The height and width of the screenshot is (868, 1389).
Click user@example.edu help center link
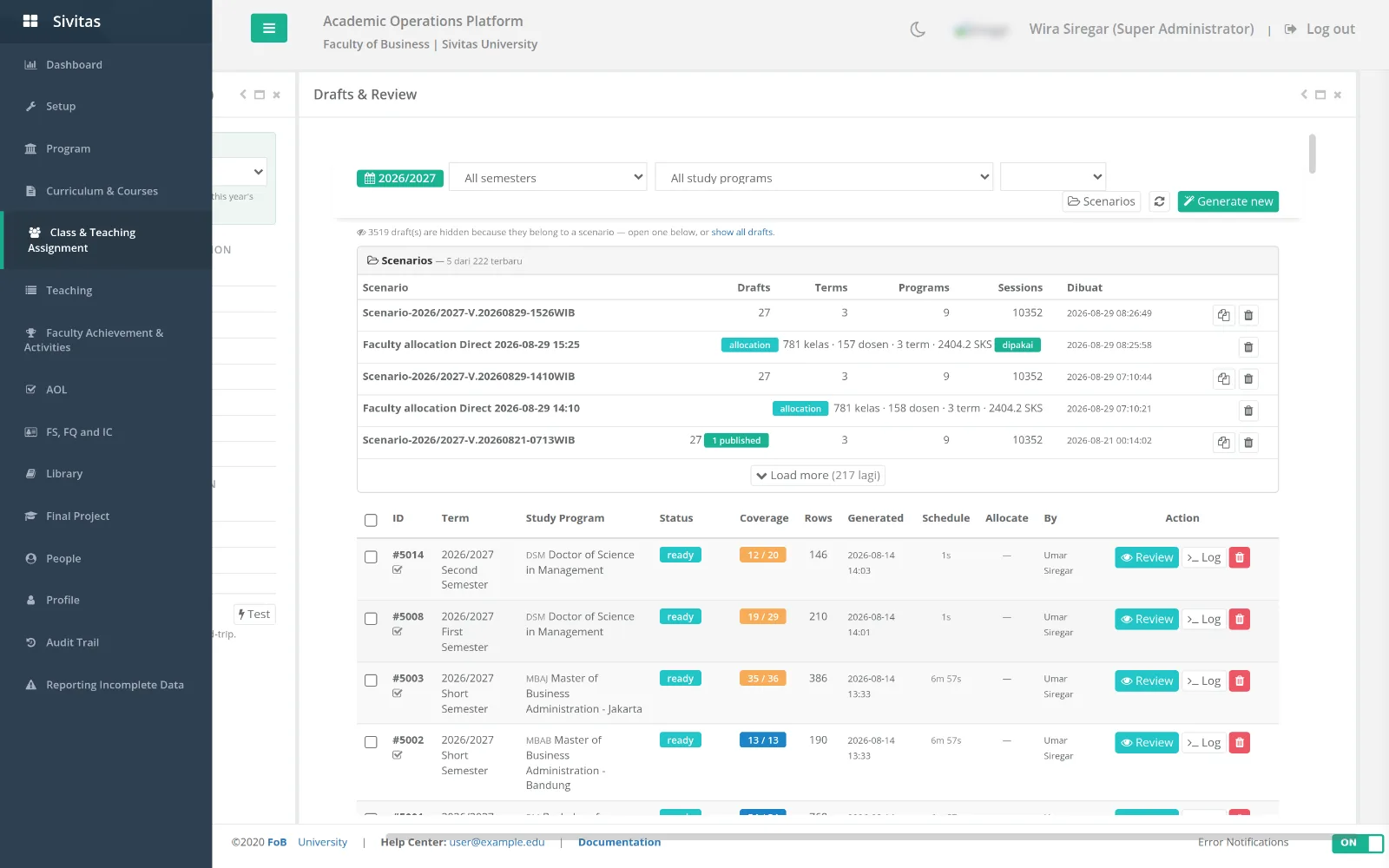click(x=497, y=842)
